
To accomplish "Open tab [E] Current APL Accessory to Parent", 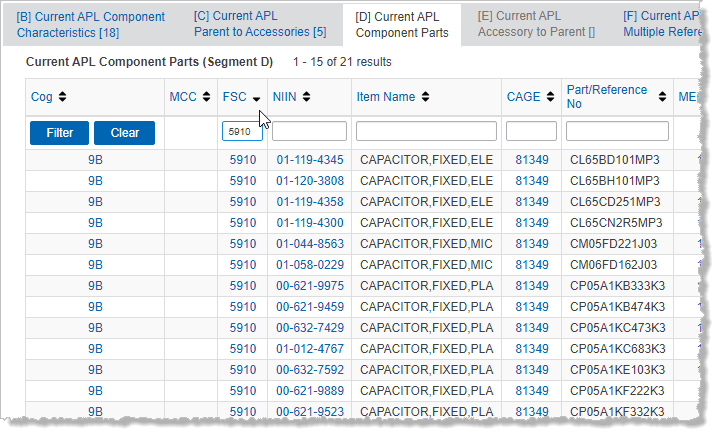I will [x=536, y=24].
